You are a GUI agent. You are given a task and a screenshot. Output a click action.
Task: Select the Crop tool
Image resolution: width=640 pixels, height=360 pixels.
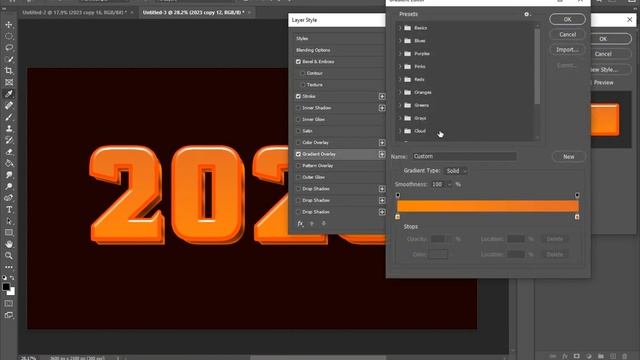pyautogui.click(x=9, y=71)
